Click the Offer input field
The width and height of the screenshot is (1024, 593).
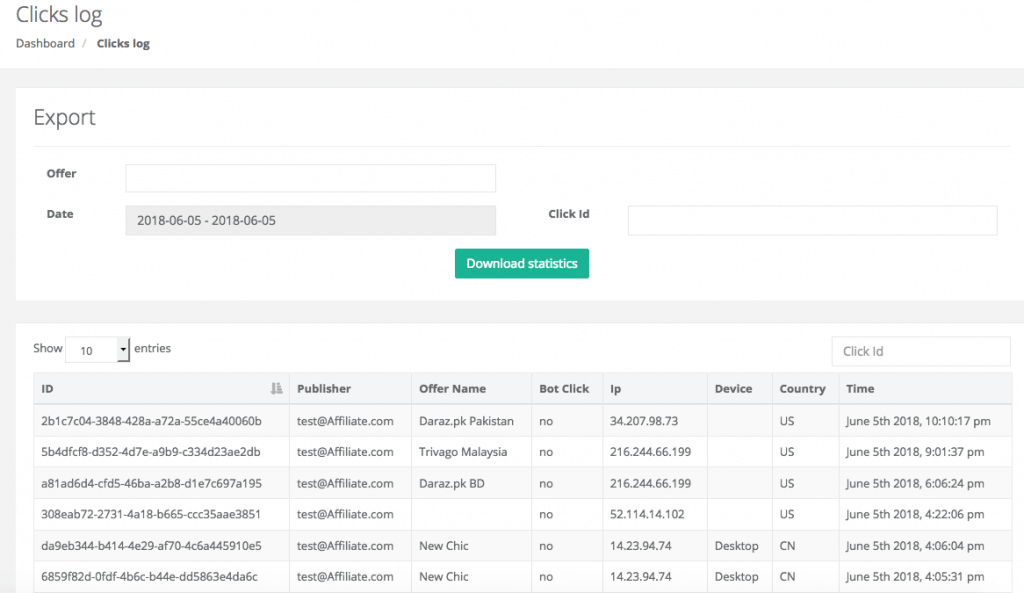tap(310, 178)
